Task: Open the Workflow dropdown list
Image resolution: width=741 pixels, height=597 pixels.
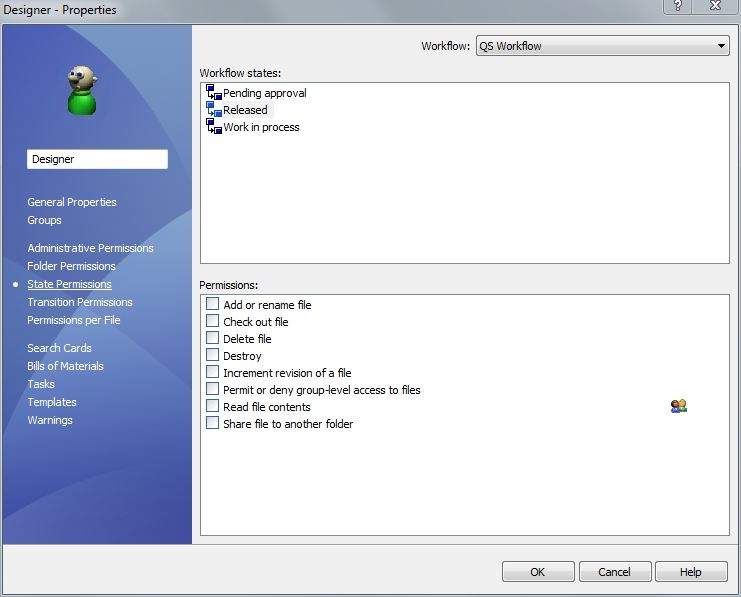Action: coord(603,46)
